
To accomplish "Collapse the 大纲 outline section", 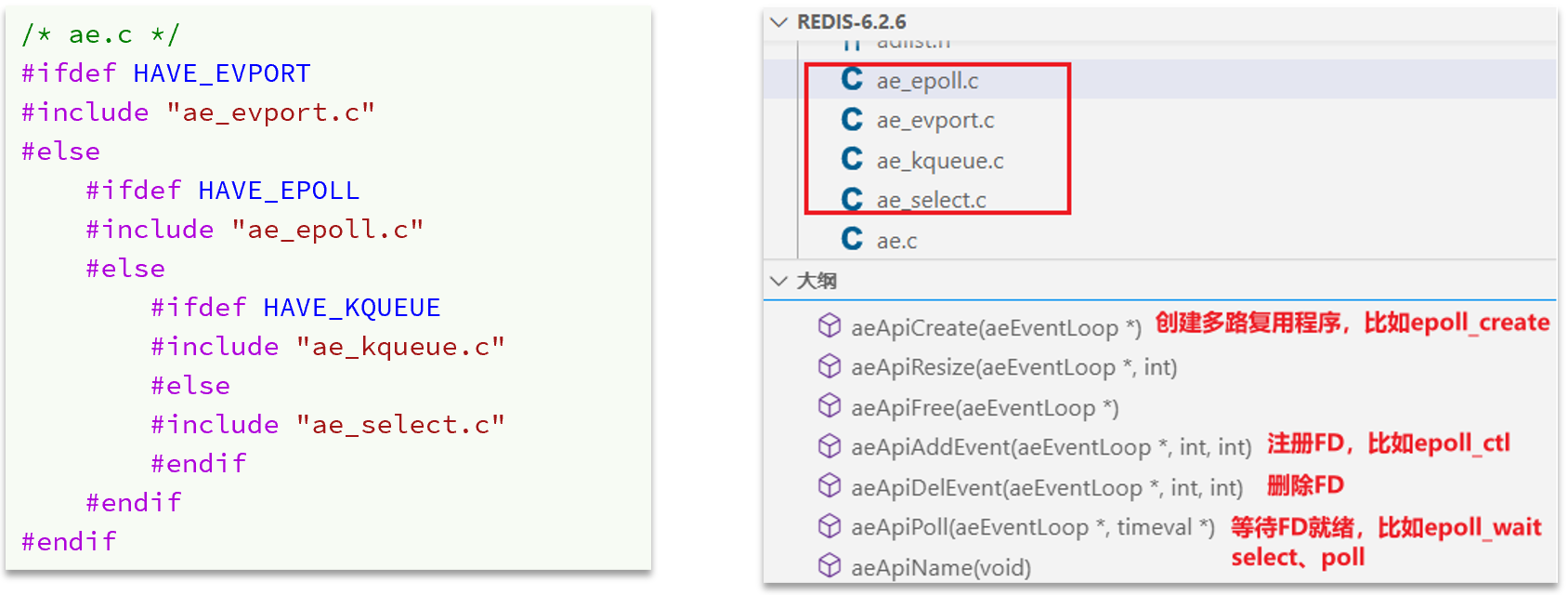I will pos(778,281).
